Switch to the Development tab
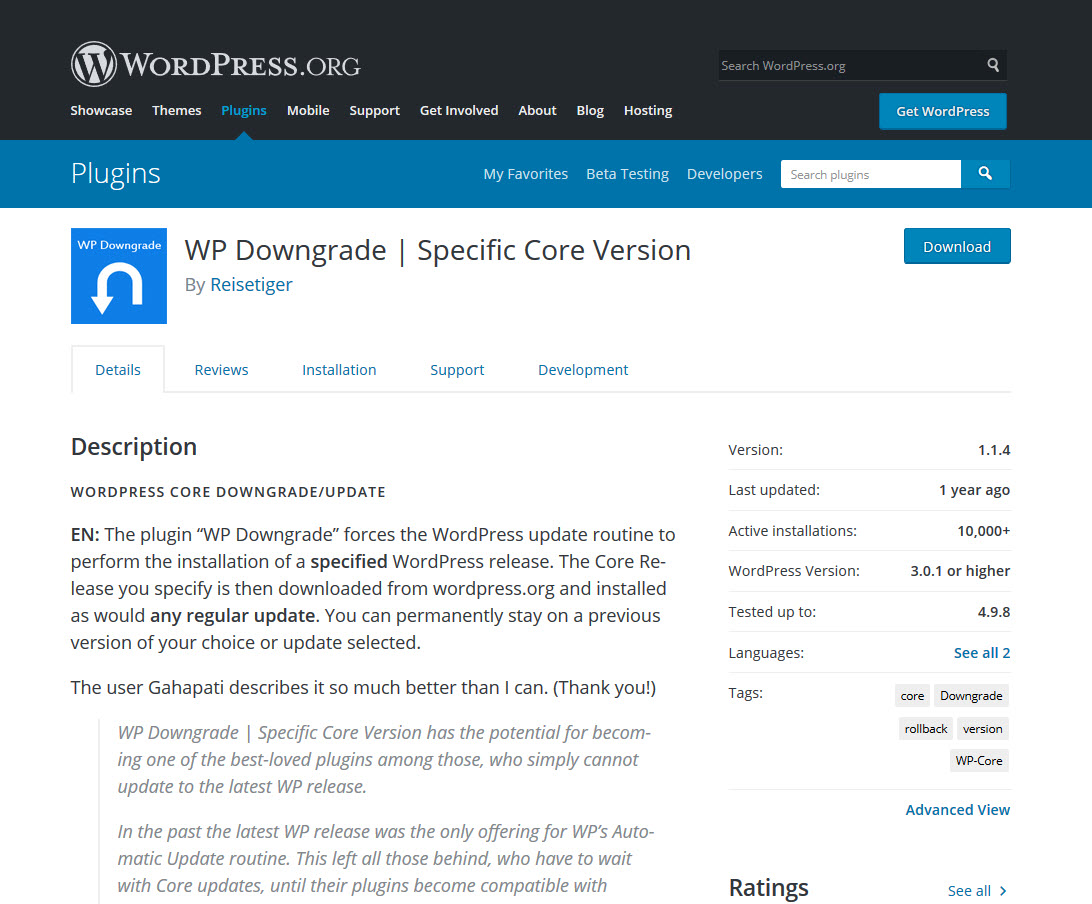1092x904 pixels. [583, 370]
